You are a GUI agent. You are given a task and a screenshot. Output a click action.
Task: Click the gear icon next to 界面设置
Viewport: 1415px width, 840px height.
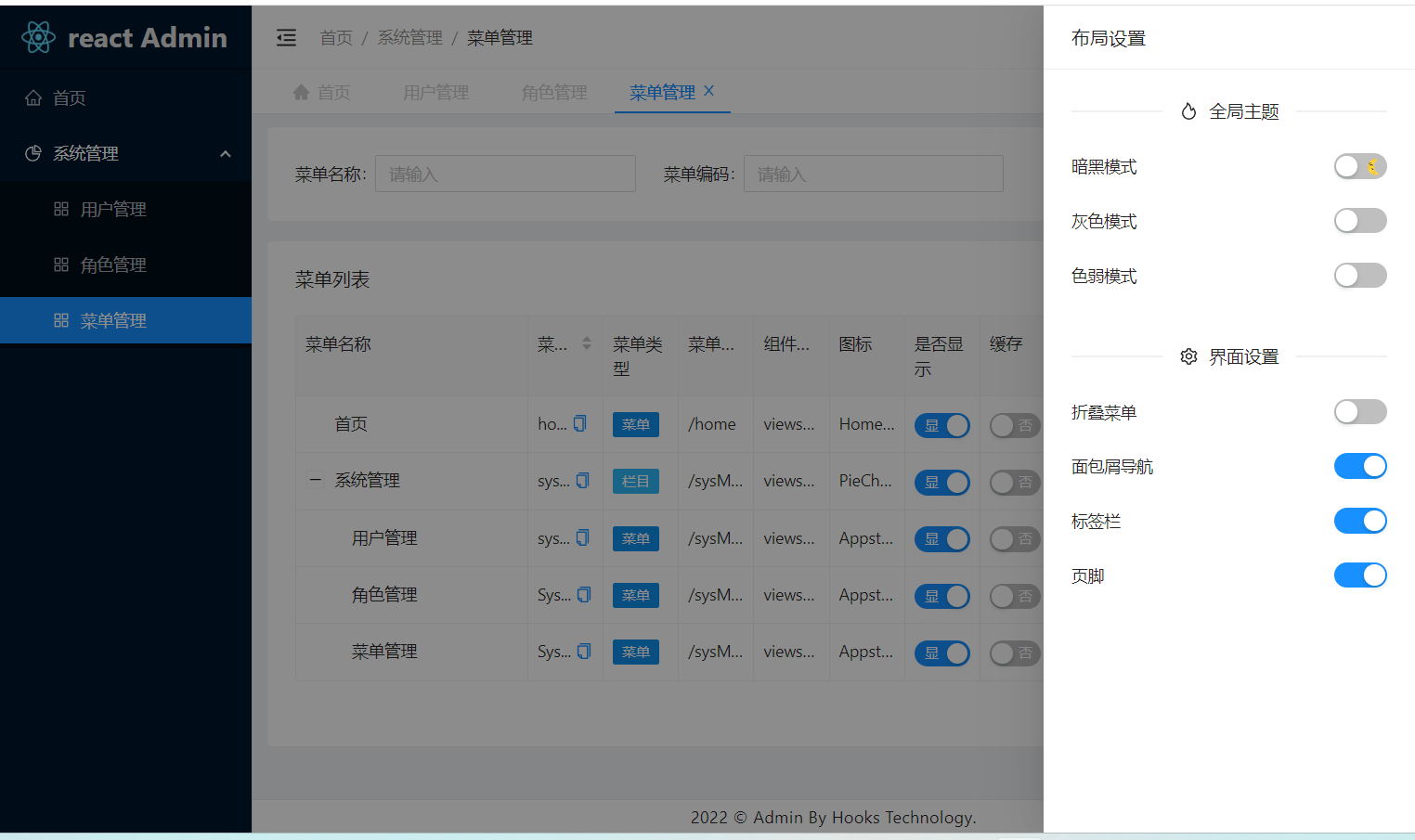point(1188,356)
